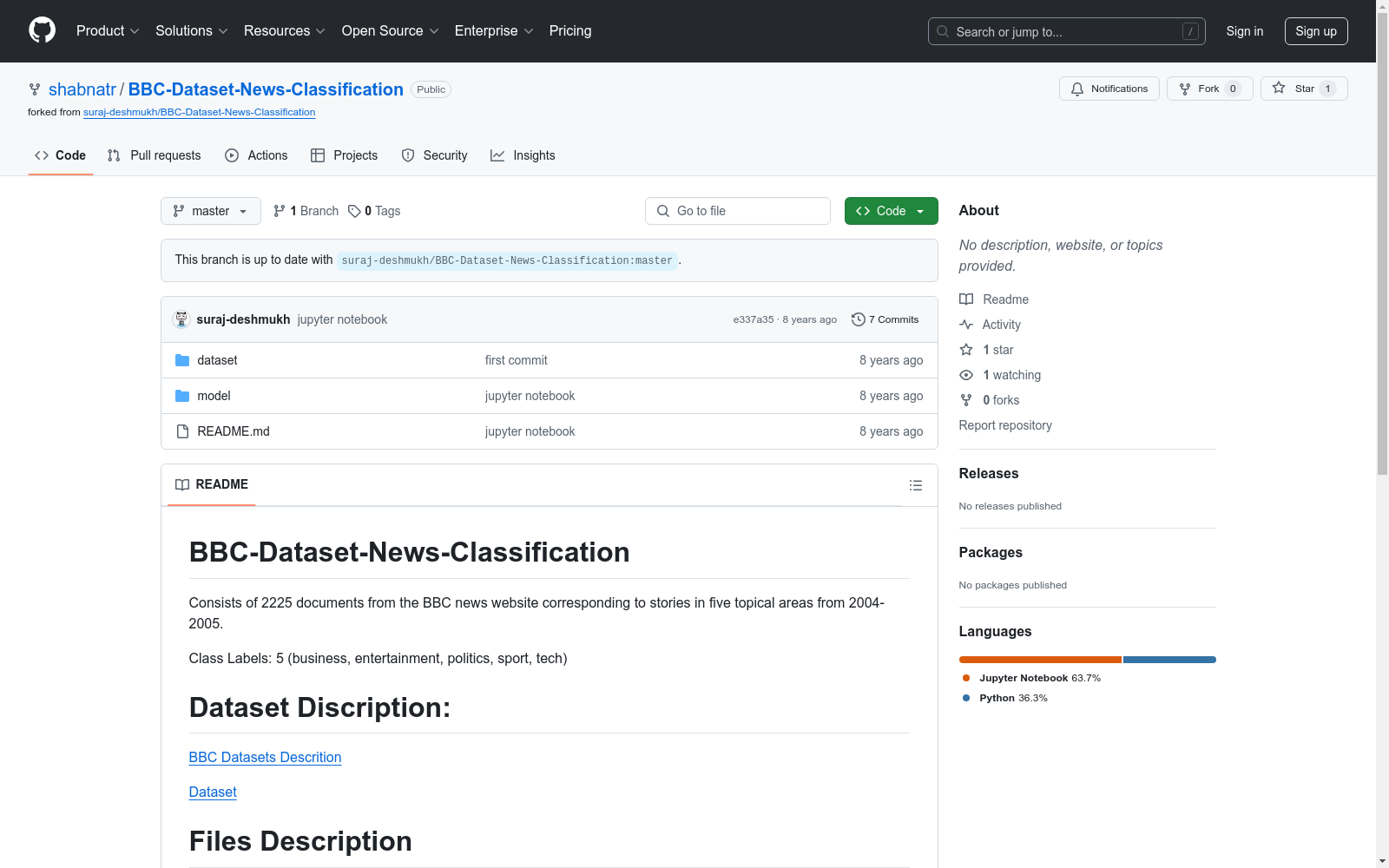Click the fork icon on Fork button
Image resolution: width=1389 pixels, height=868 pixels.
coord(1185,89)
